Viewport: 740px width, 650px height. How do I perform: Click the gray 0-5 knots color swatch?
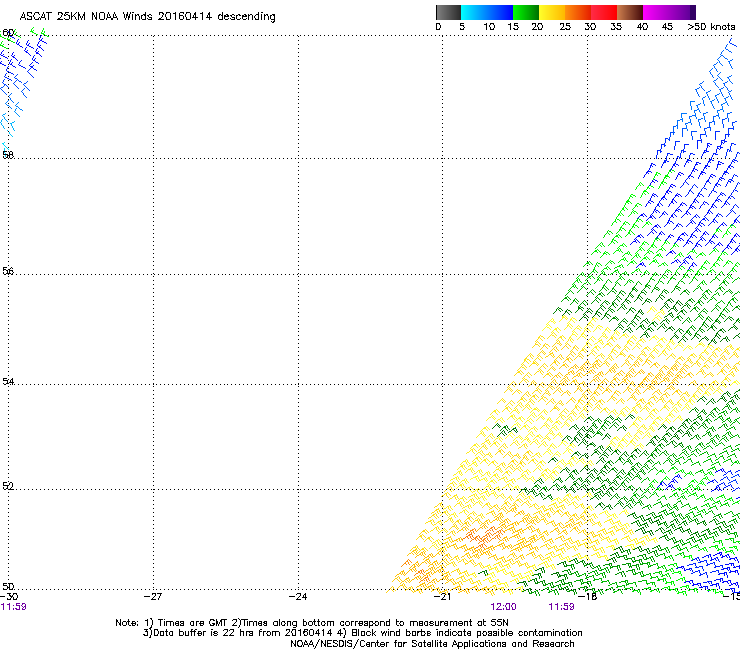pos(448,12)
